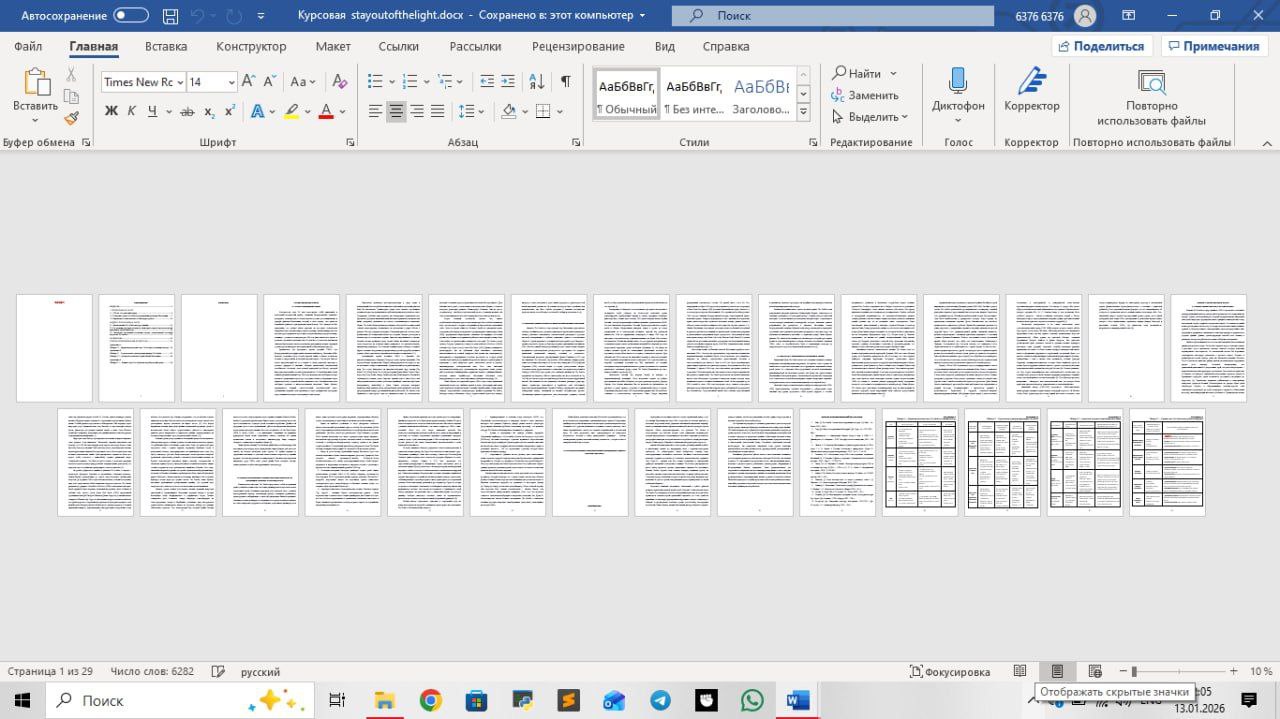Undo the last action
This screenshot has width=1280, height=719.
tap(197, 15)
